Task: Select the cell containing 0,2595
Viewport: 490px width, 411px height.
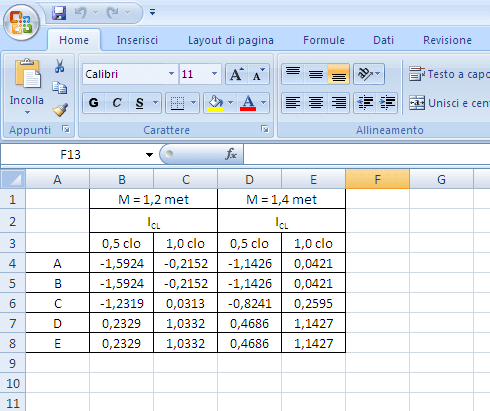Action: 313,303
